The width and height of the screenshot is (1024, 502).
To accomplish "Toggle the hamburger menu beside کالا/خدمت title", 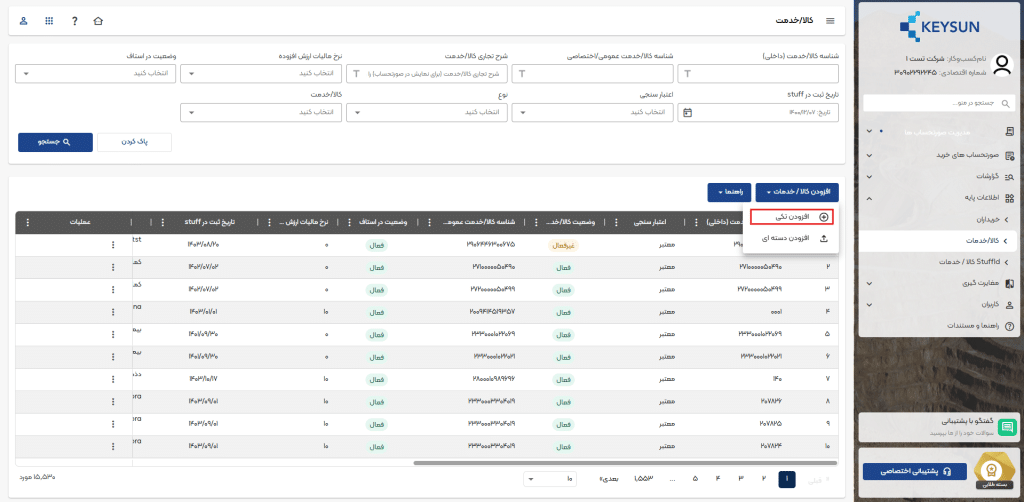I will 832,21.
